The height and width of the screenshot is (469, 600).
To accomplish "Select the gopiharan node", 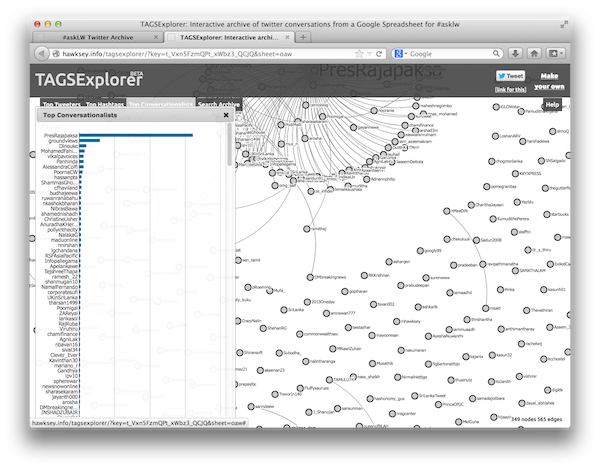I will point(345,291).
